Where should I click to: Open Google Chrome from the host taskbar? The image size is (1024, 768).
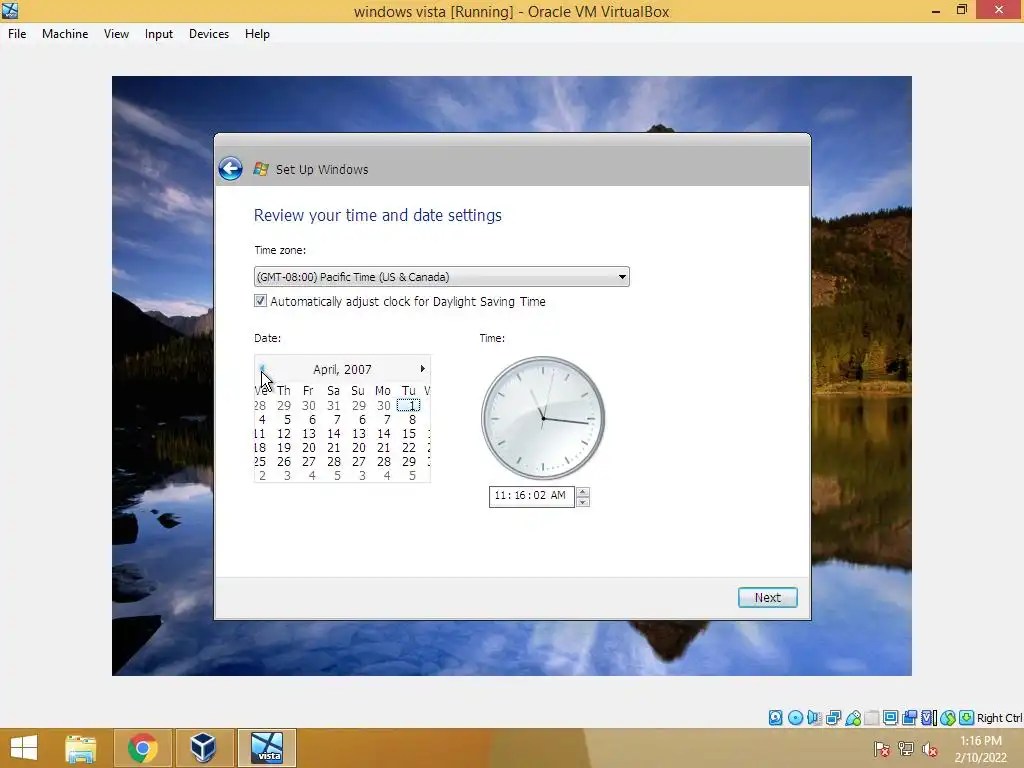142,748
